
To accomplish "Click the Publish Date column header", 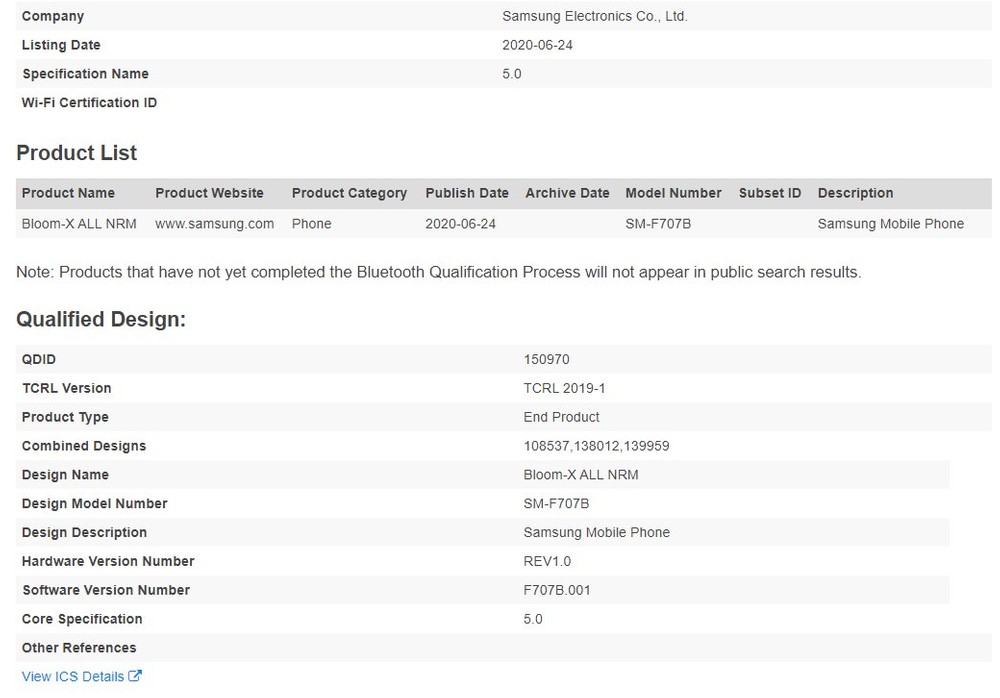I will click(x=467, y=193).
